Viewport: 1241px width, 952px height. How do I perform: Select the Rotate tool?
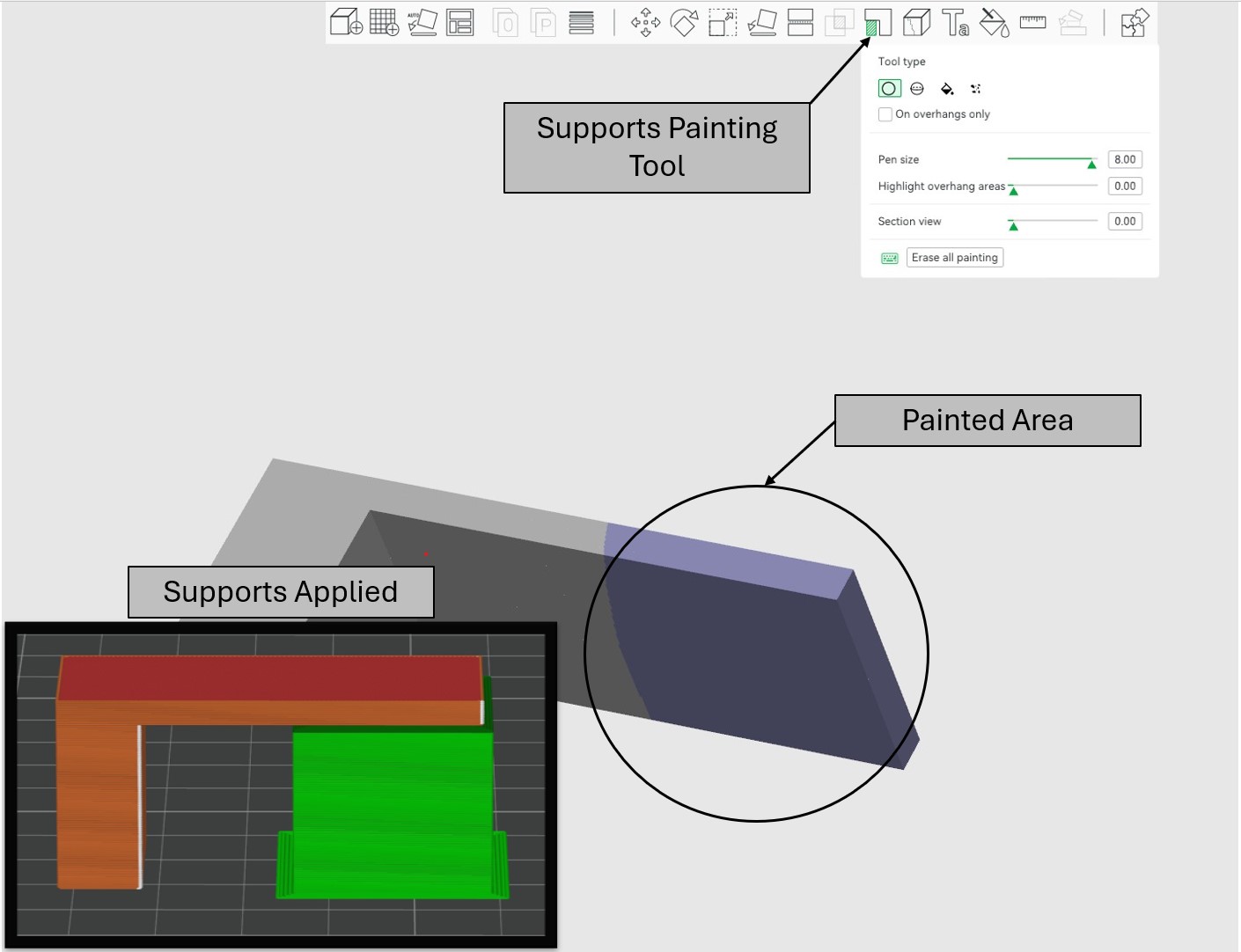point(684,22)
